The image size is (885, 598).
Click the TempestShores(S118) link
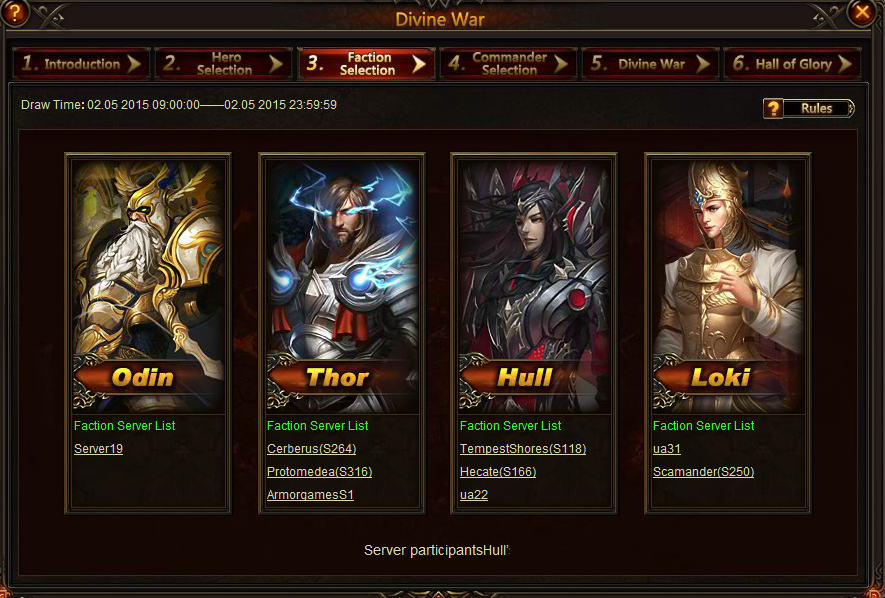coord(523,449)
